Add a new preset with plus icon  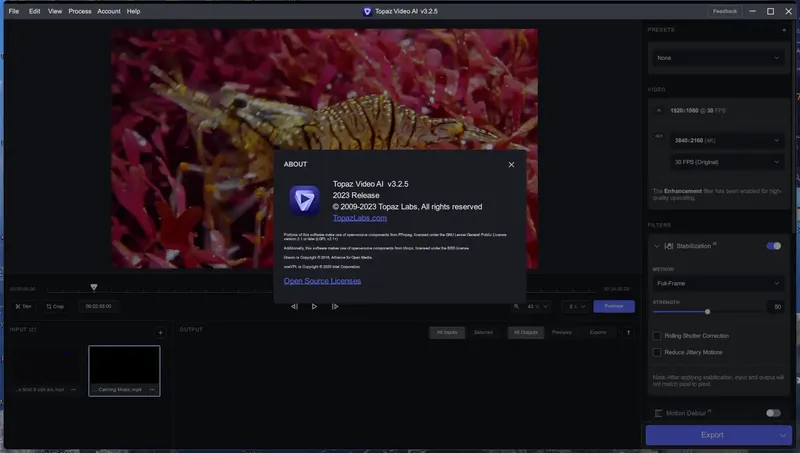coord(784,30)
